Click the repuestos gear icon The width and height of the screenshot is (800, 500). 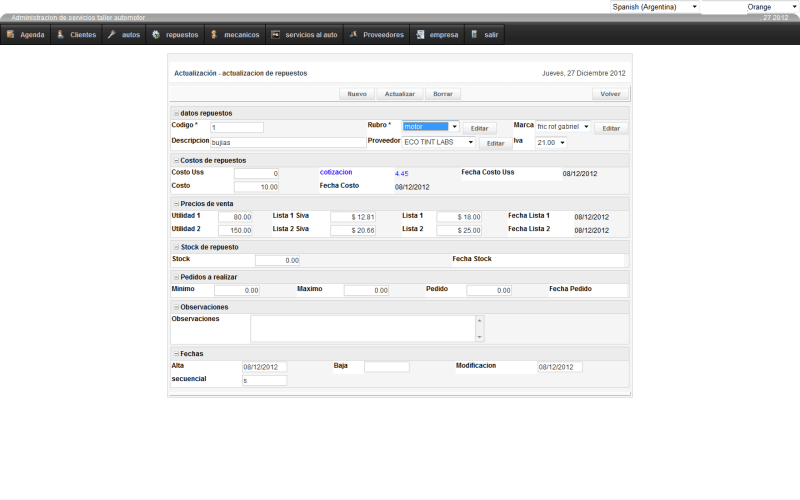(x=156, y=35)
